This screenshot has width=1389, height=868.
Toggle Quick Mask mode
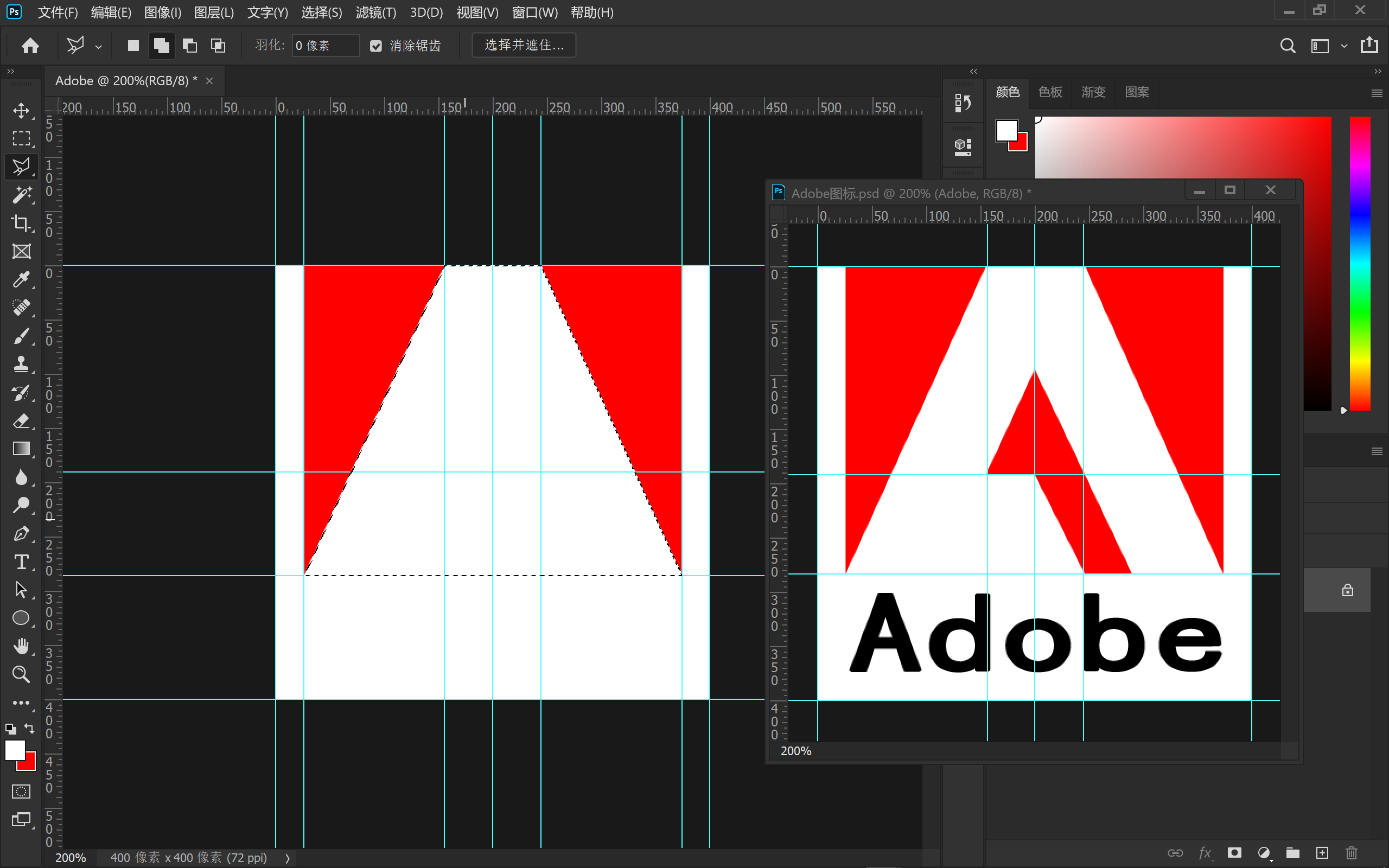pyautogui.click(x=21, y=792)
